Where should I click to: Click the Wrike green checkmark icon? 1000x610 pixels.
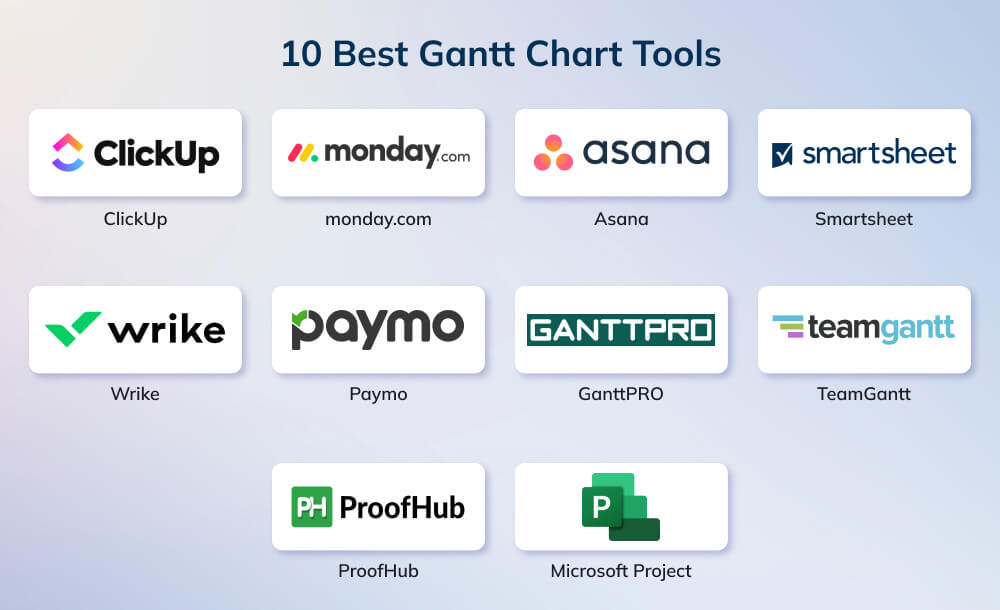click(71, 329)
